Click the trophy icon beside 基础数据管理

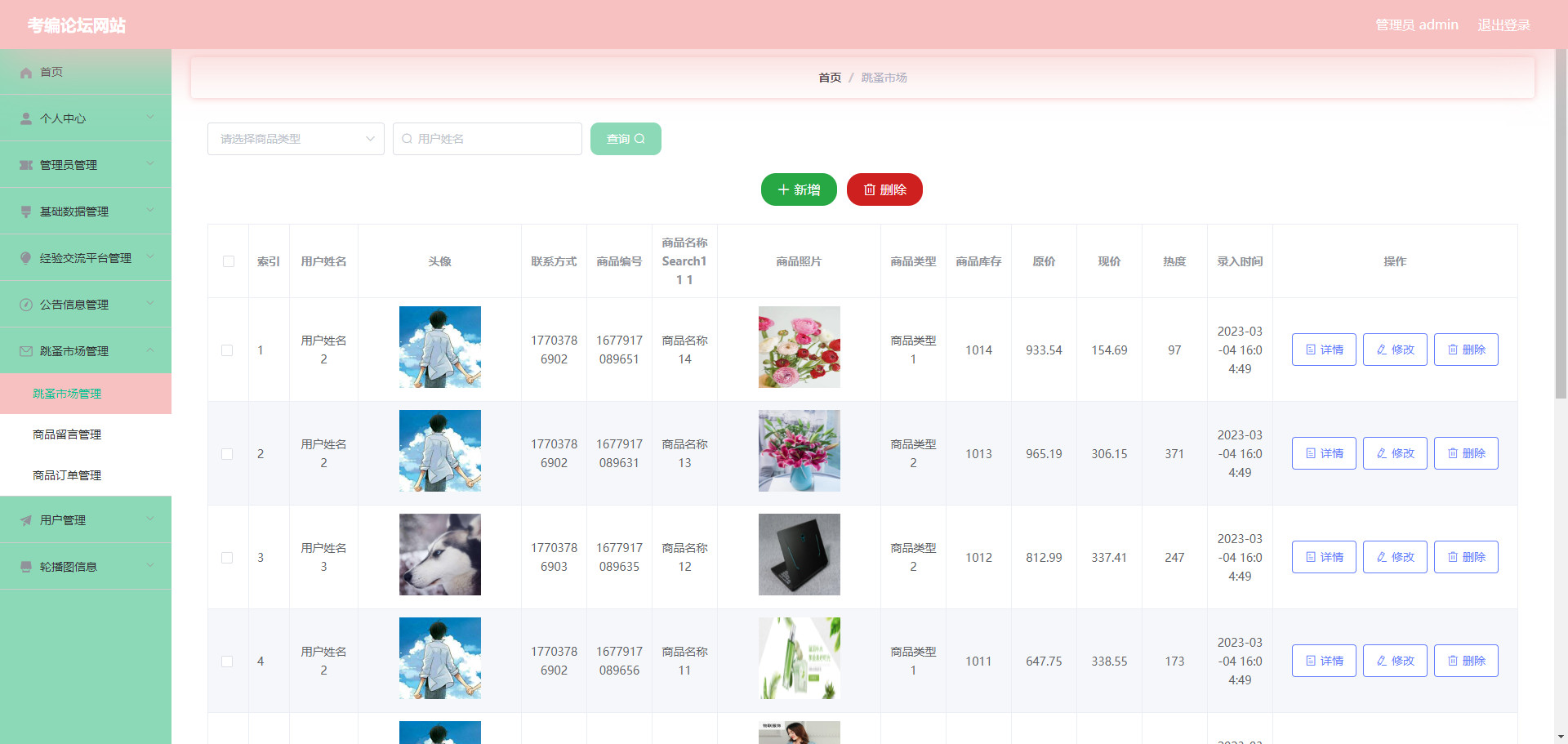point(26,212)
